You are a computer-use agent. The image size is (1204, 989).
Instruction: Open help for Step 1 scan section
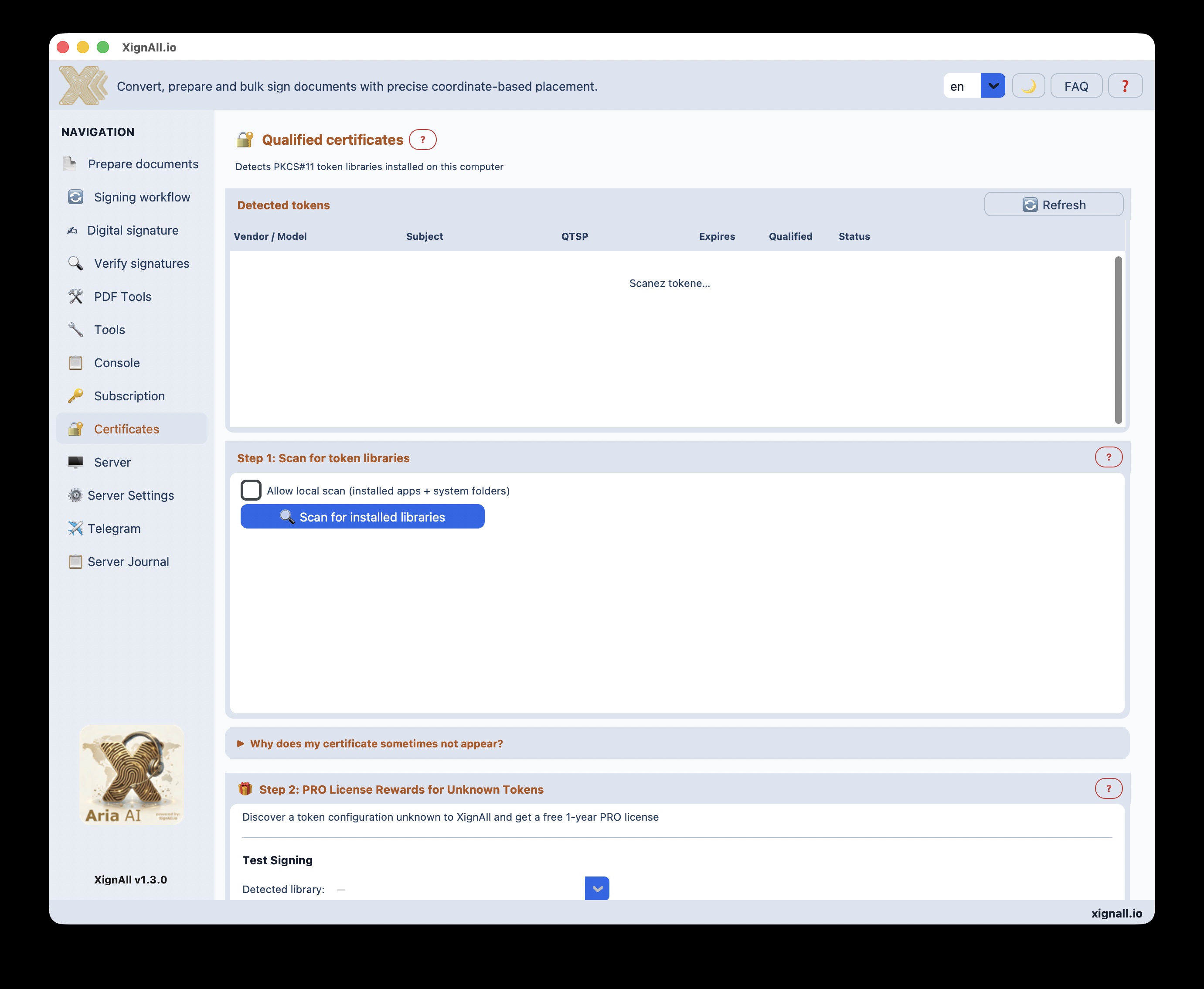point(1109,457)
